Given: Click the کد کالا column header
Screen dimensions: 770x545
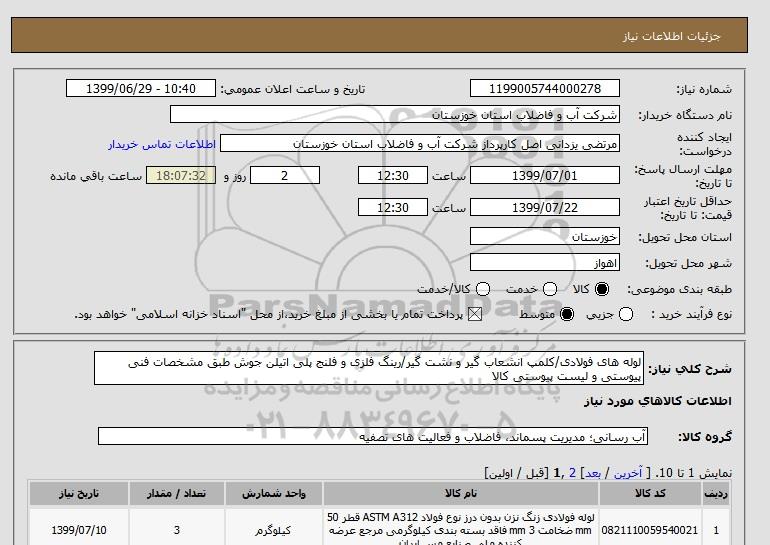Looking at the screenshot, I should click(x=650, y=493).
